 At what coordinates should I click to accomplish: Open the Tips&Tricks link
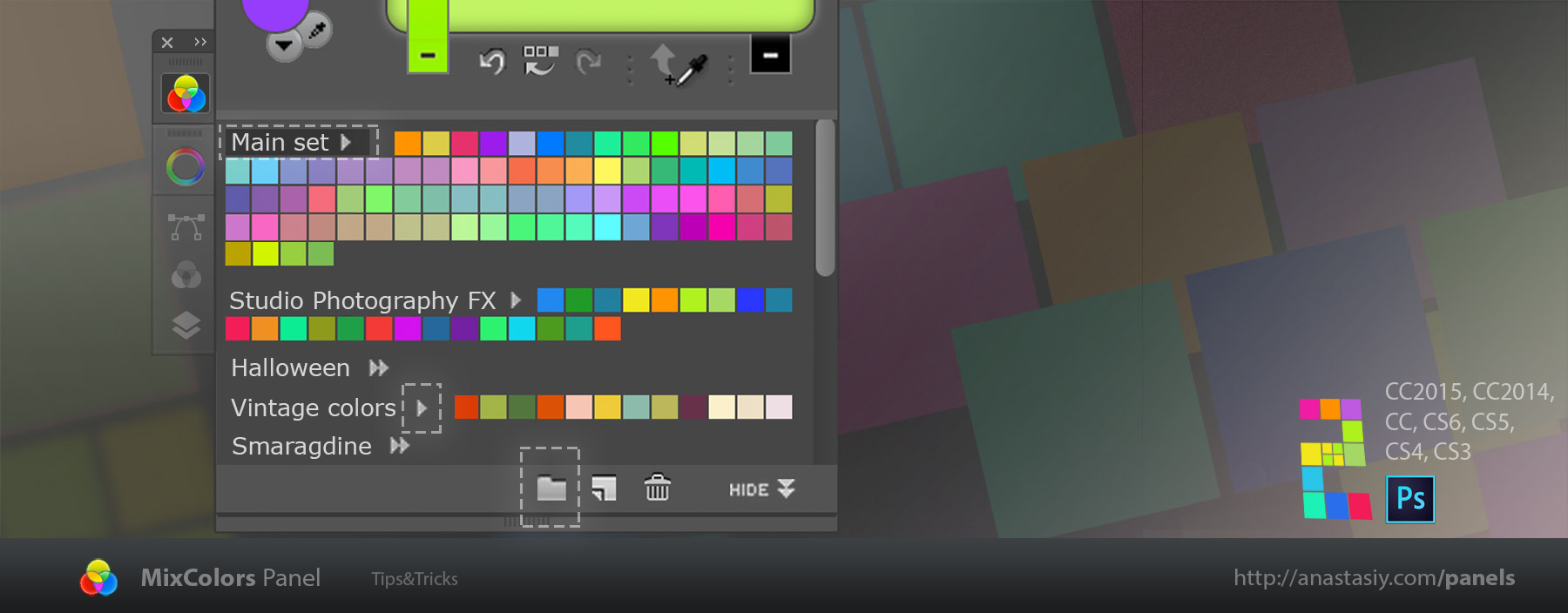pyautogui.click(x=415, y=579)
